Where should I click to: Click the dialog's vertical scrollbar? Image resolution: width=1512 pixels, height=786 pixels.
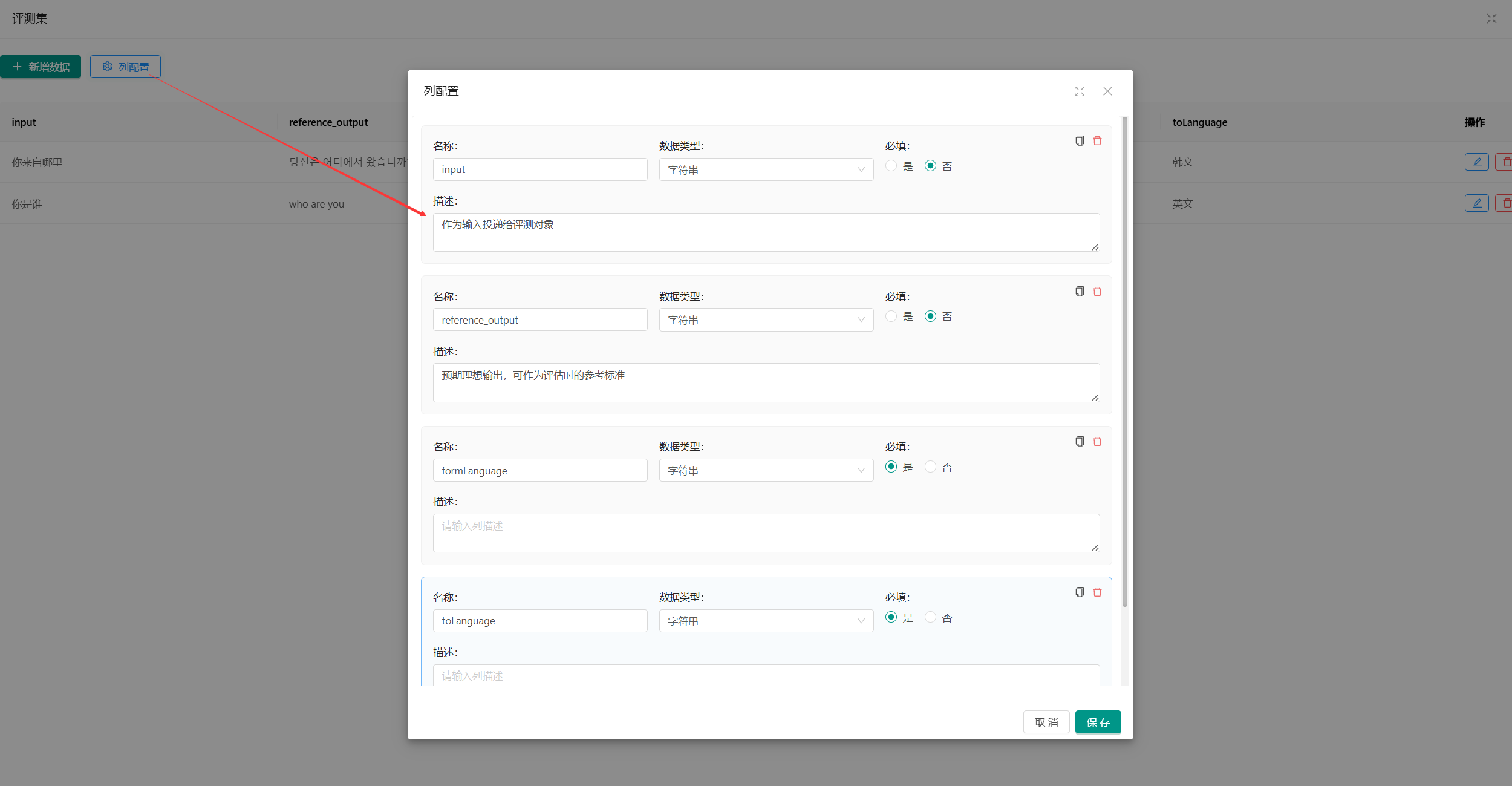(1124, 363)
